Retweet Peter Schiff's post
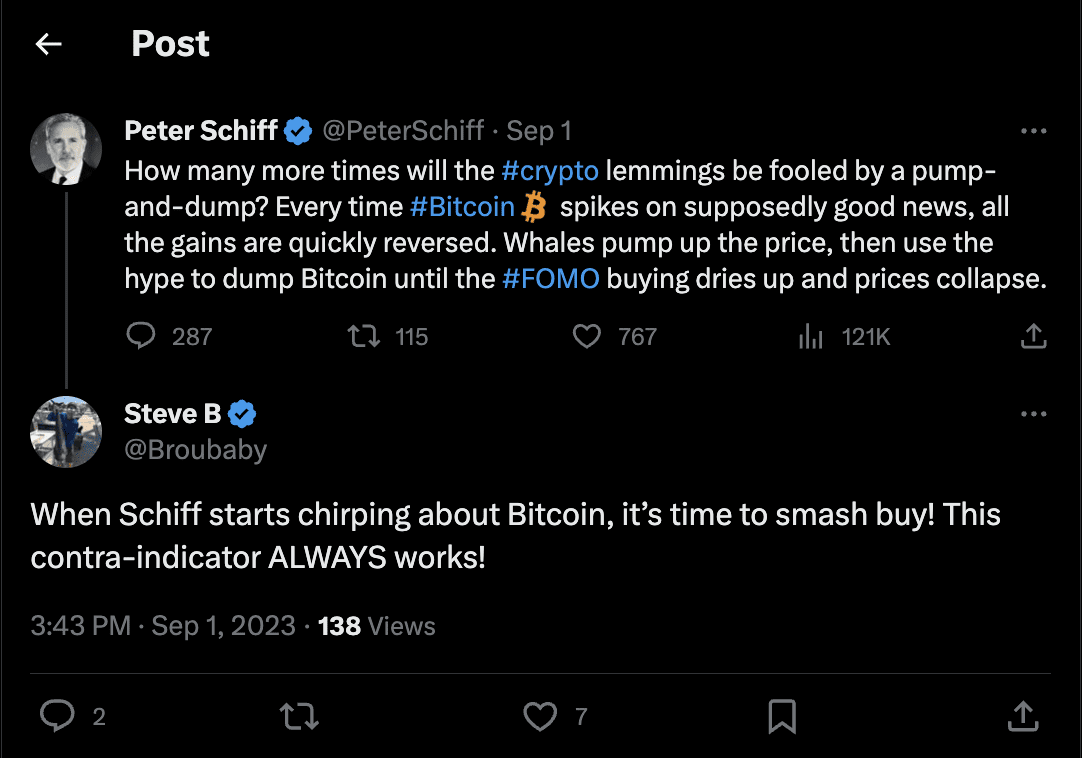The width and height of the screenshot is (1082, 758). [362, 336]
